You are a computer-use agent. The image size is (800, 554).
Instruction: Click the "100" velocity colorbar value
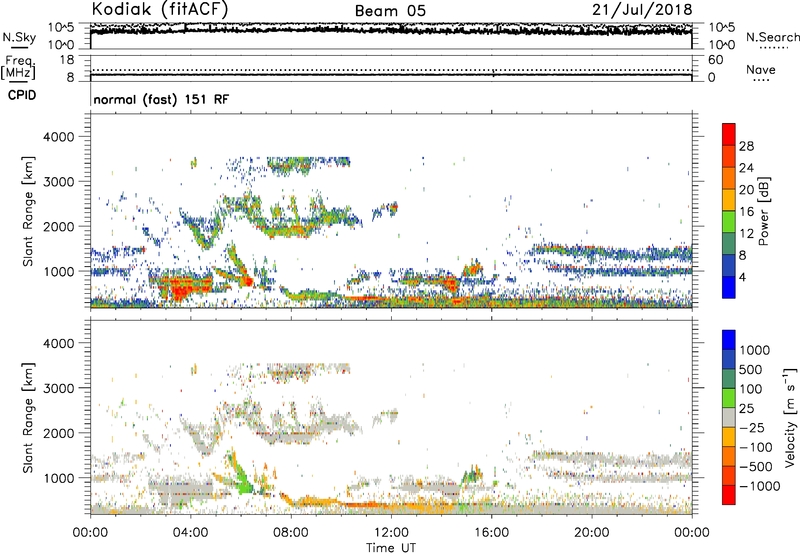coord(750,389)
